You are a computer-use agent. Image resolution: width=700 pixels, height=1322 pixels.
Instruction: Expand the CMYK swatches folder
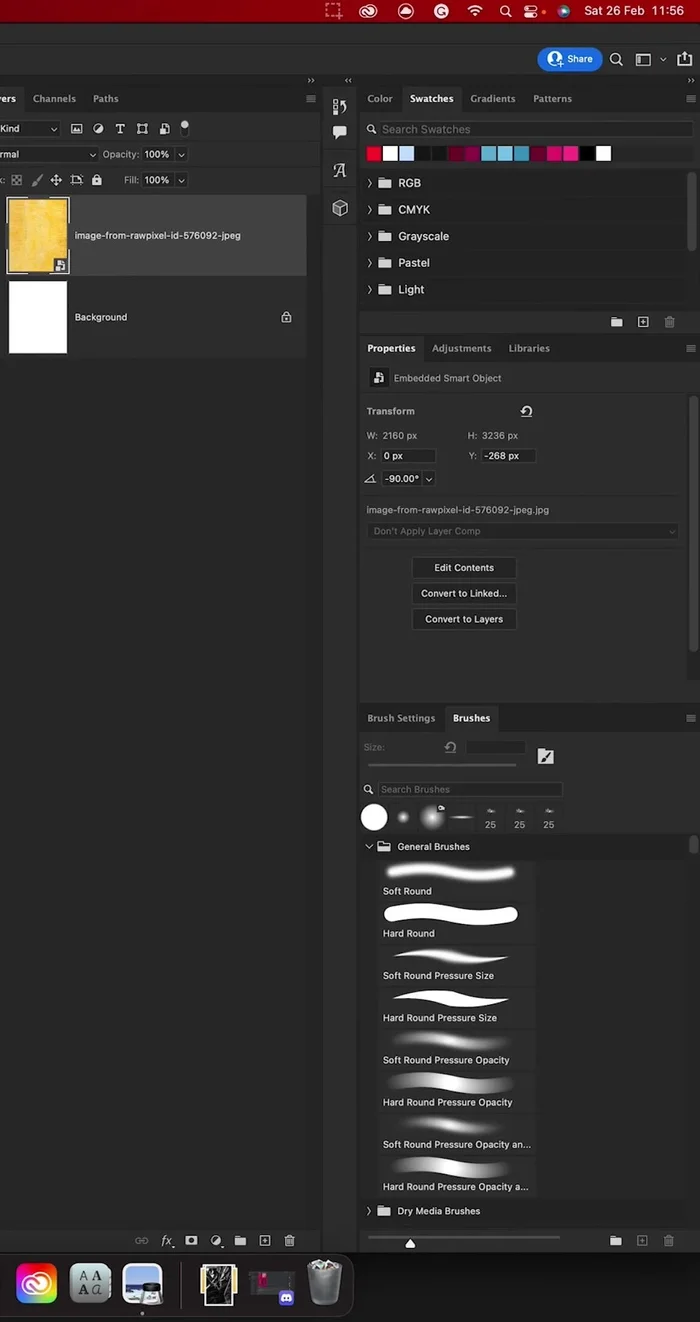tap(370, 210)
